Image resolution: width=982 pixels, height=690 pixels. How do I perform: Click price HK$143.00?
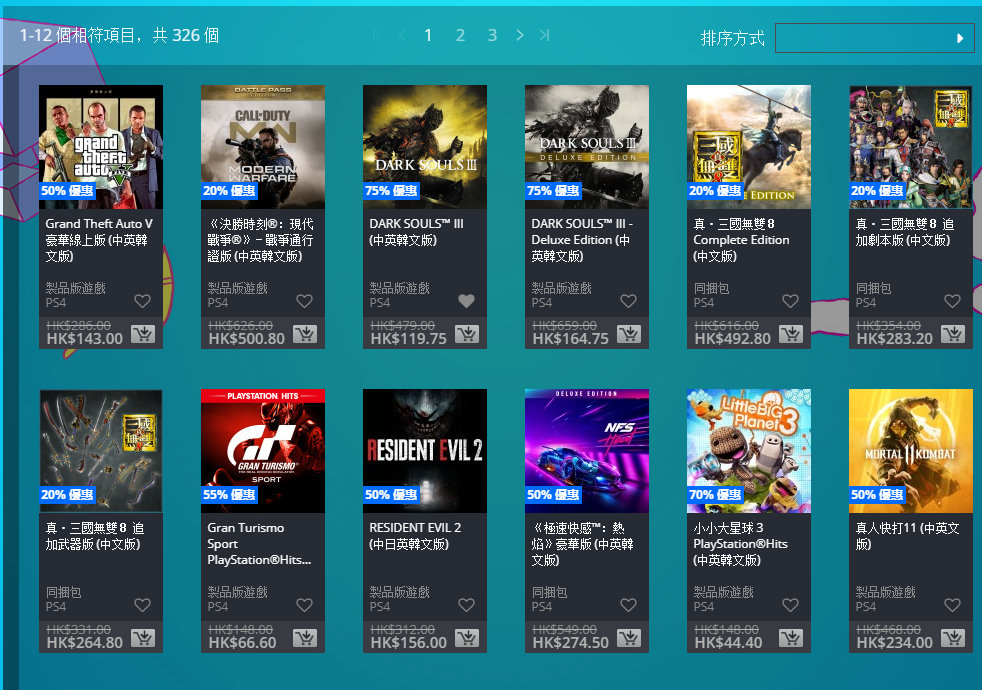pos(85,339)
